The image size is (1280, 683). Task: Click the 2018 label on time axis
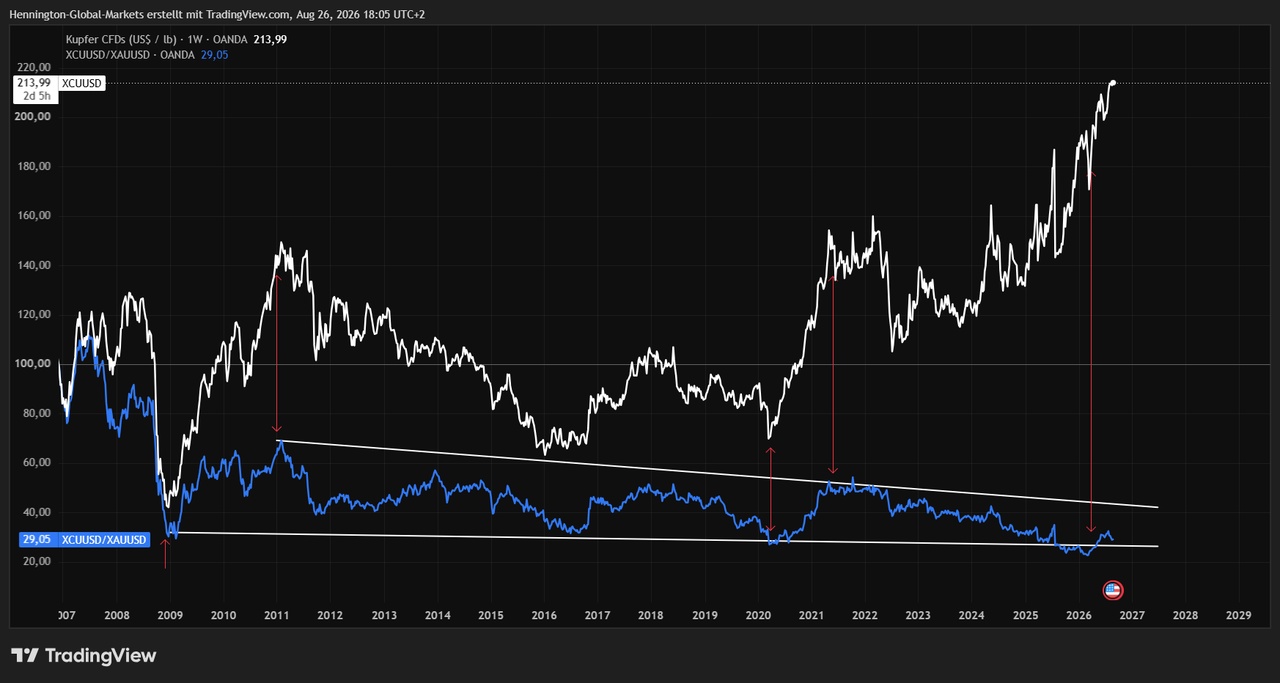point(651,615)
